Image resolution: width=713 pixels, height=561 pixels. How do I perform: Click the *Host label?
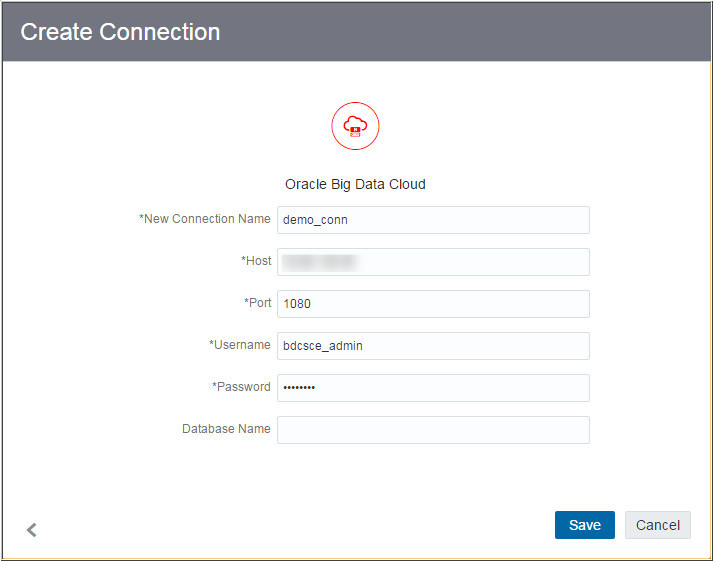(256, 261)
